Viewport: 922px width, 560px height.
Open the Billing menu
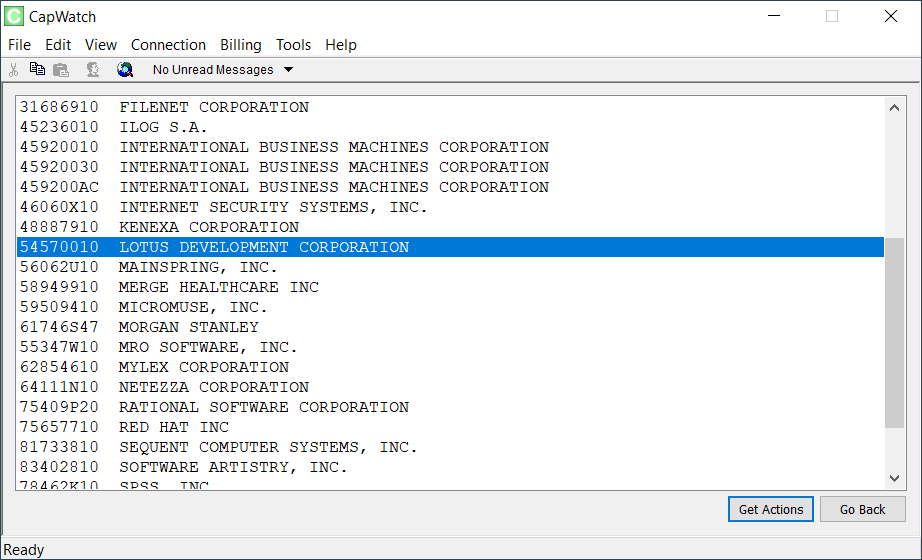click(240, 45)
